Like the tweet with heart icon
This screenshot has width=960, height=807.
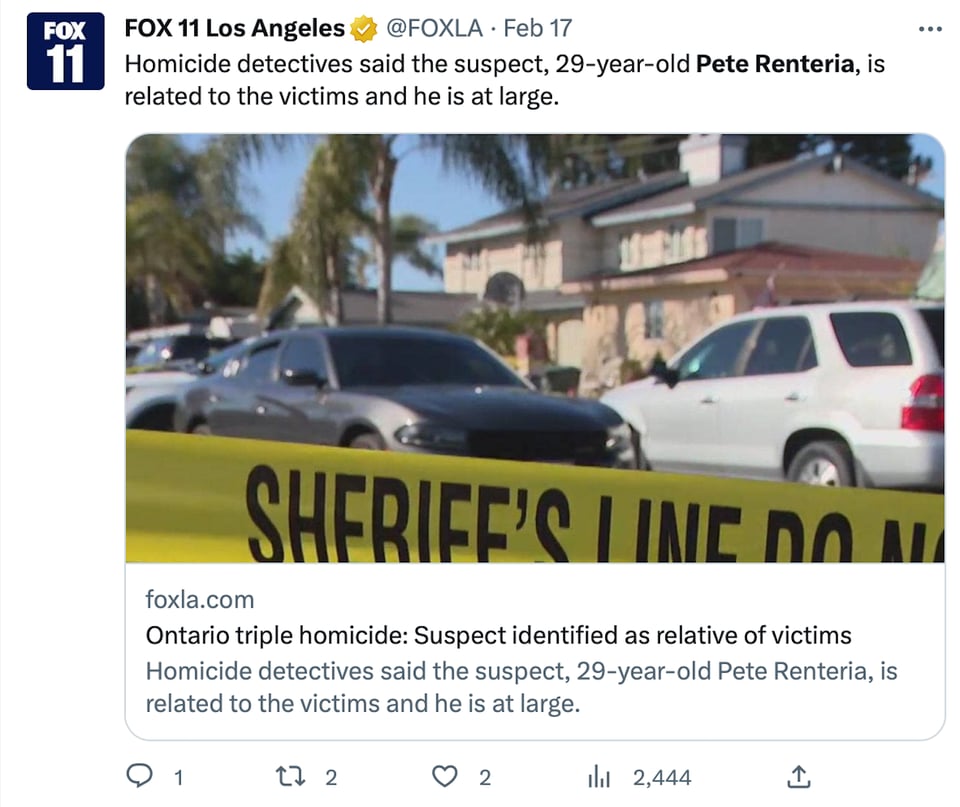click(444, 776)
